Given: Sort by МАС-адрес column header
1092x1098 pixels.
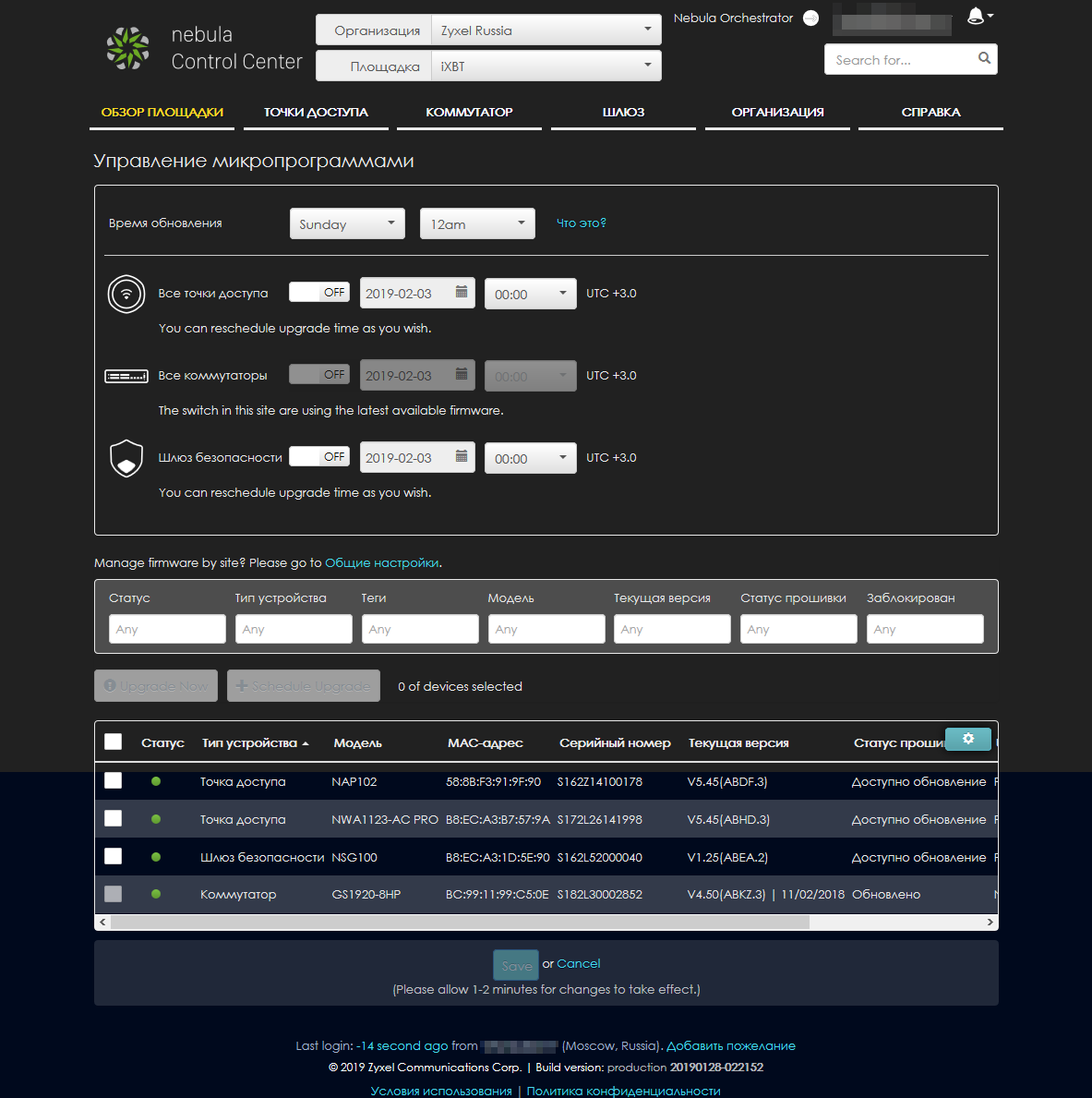Looking at the screenshot, I should point(486,743).
